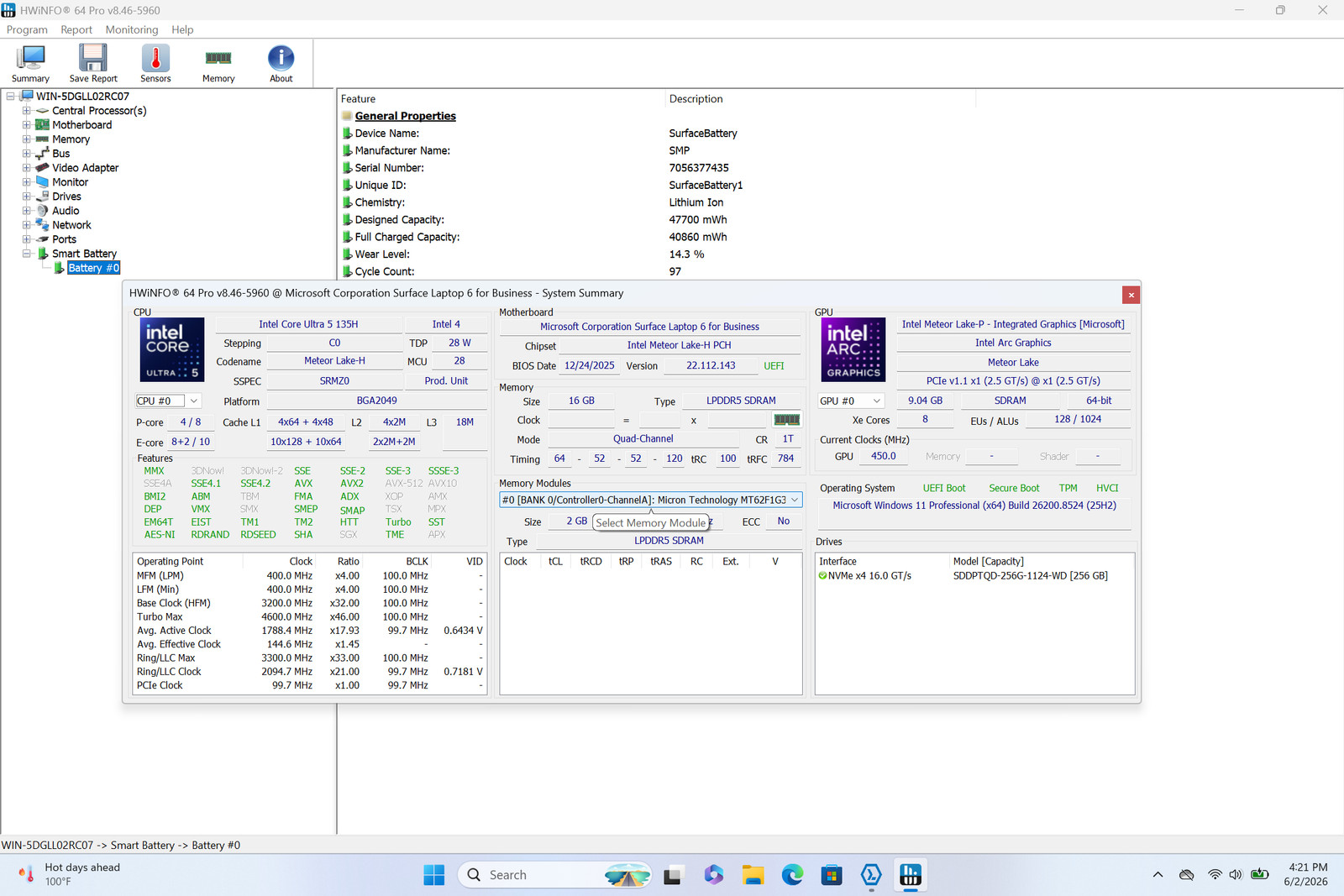Click the Windows taskbar Search box
The image size is (1344, 896).
pyautogui.click(x=554, y=875)
